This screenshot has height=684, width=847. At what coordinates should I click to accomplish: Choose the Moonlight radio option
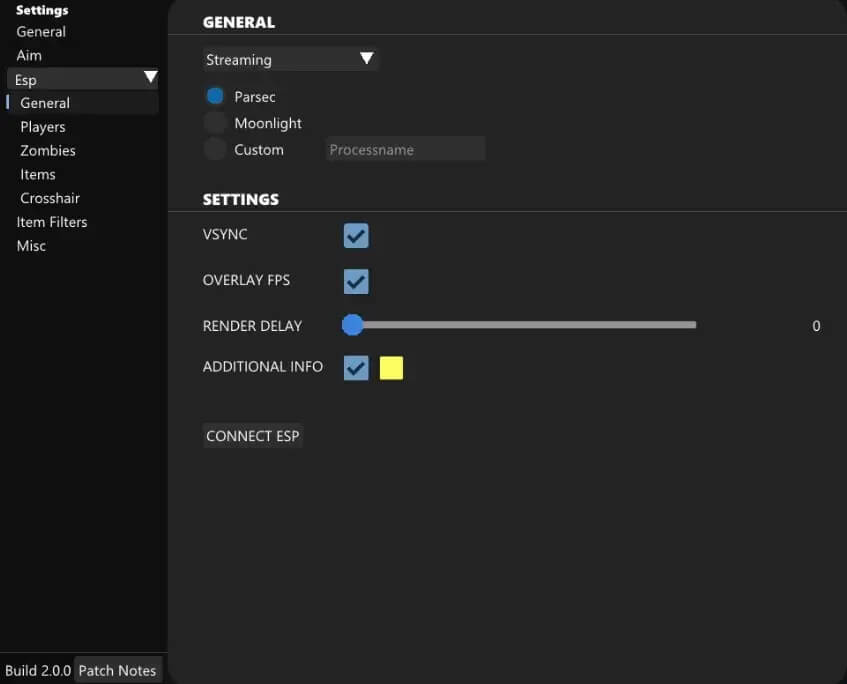[215, 123]
